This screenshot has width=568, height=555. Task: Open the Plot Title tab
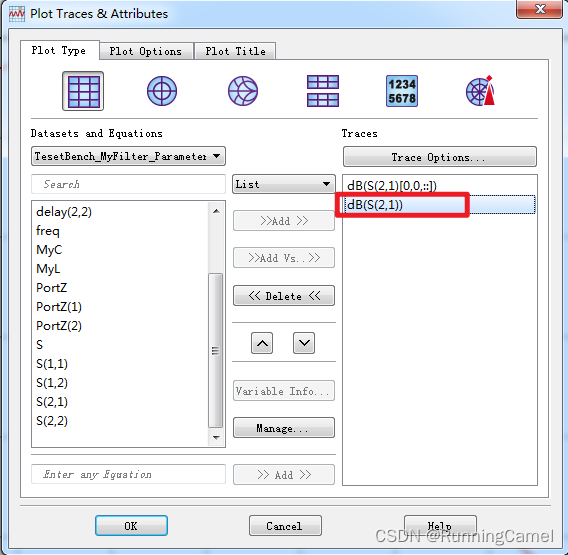(235, 51)
